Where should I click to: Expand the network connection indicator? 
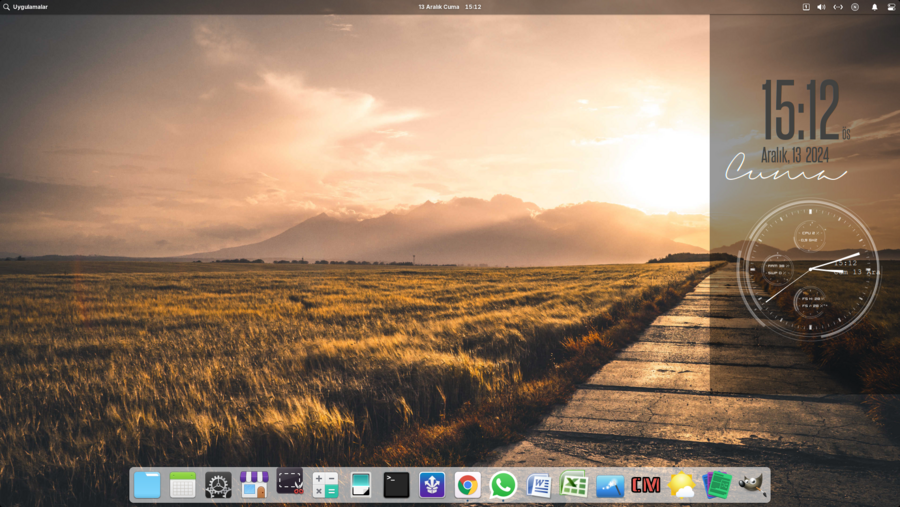pyautogui.click(x=838, y=7)
